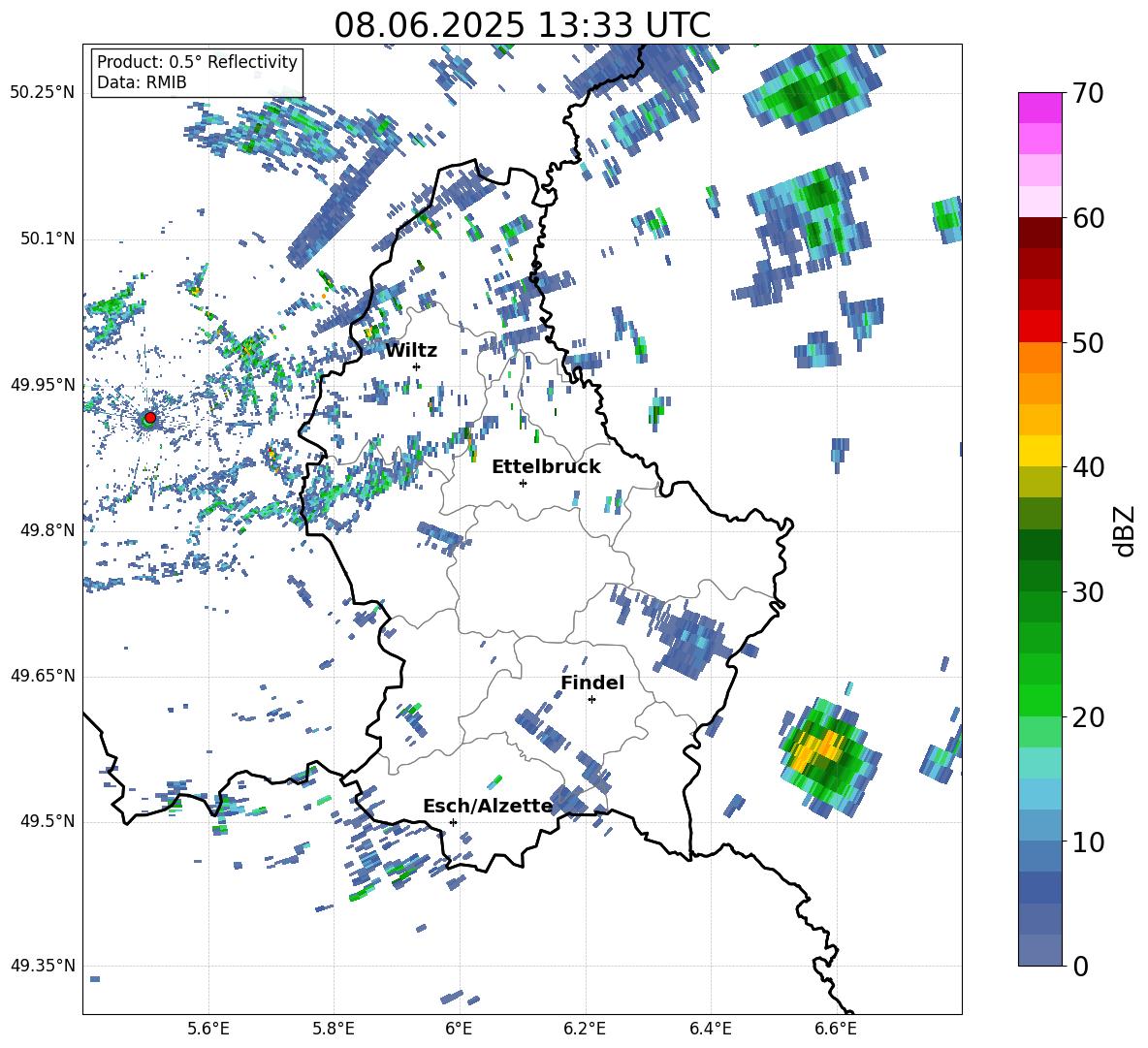Click the latitude label '49.5°N'
This screenshot has width=1148, height=1048.
click(47, 820)
